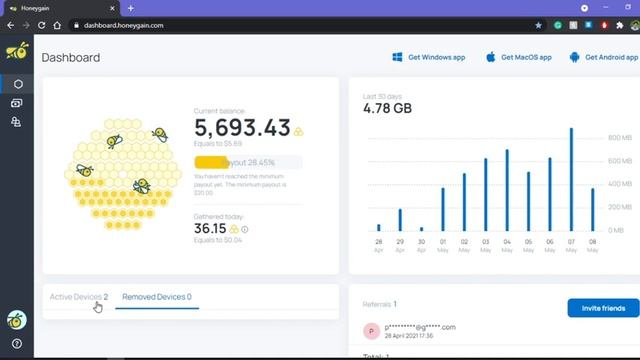
Task: Open the profile avatar in the sidebar
Action: pos(17,320)
